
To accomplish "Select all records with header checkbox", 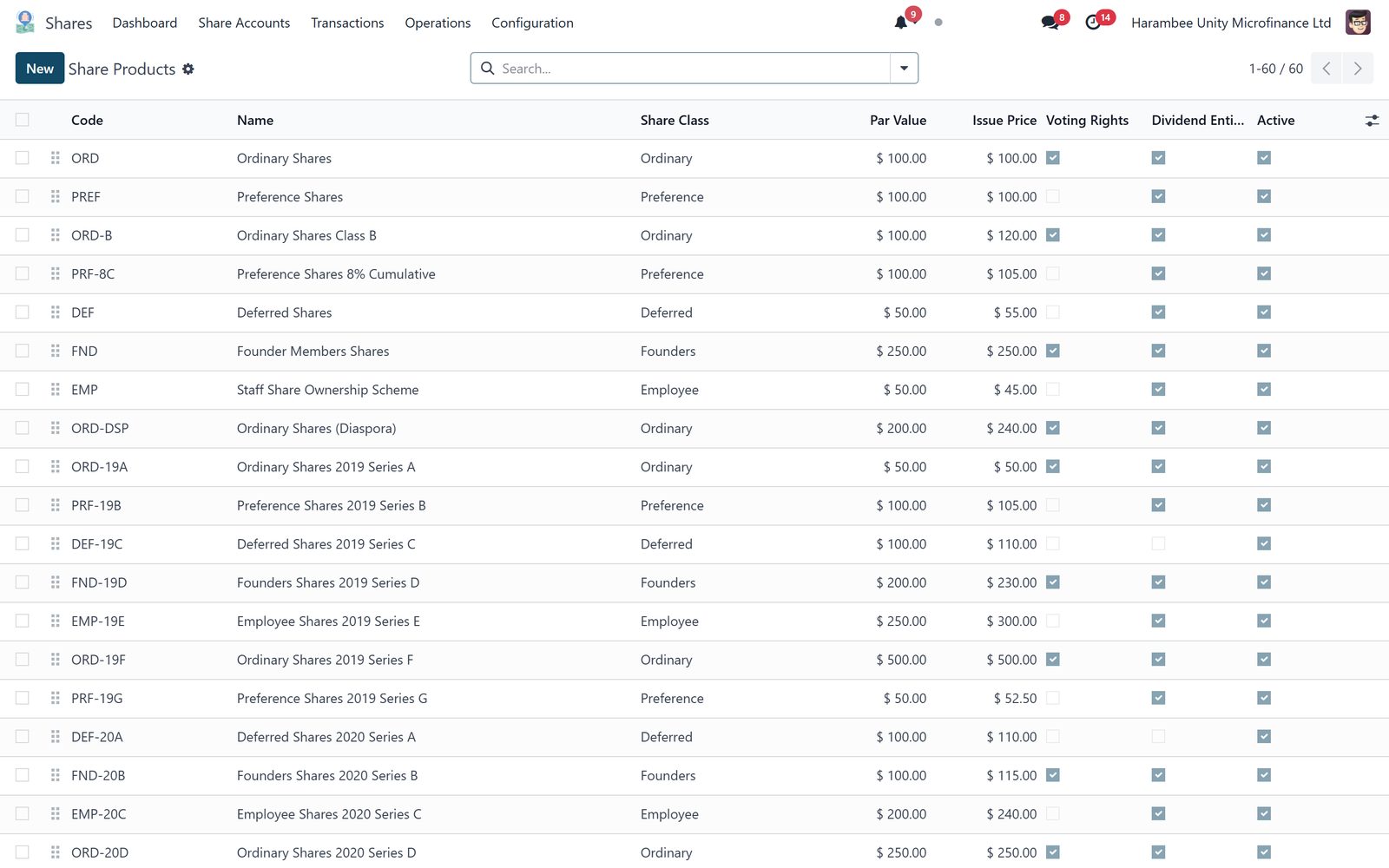I will [x=23, y=120].
